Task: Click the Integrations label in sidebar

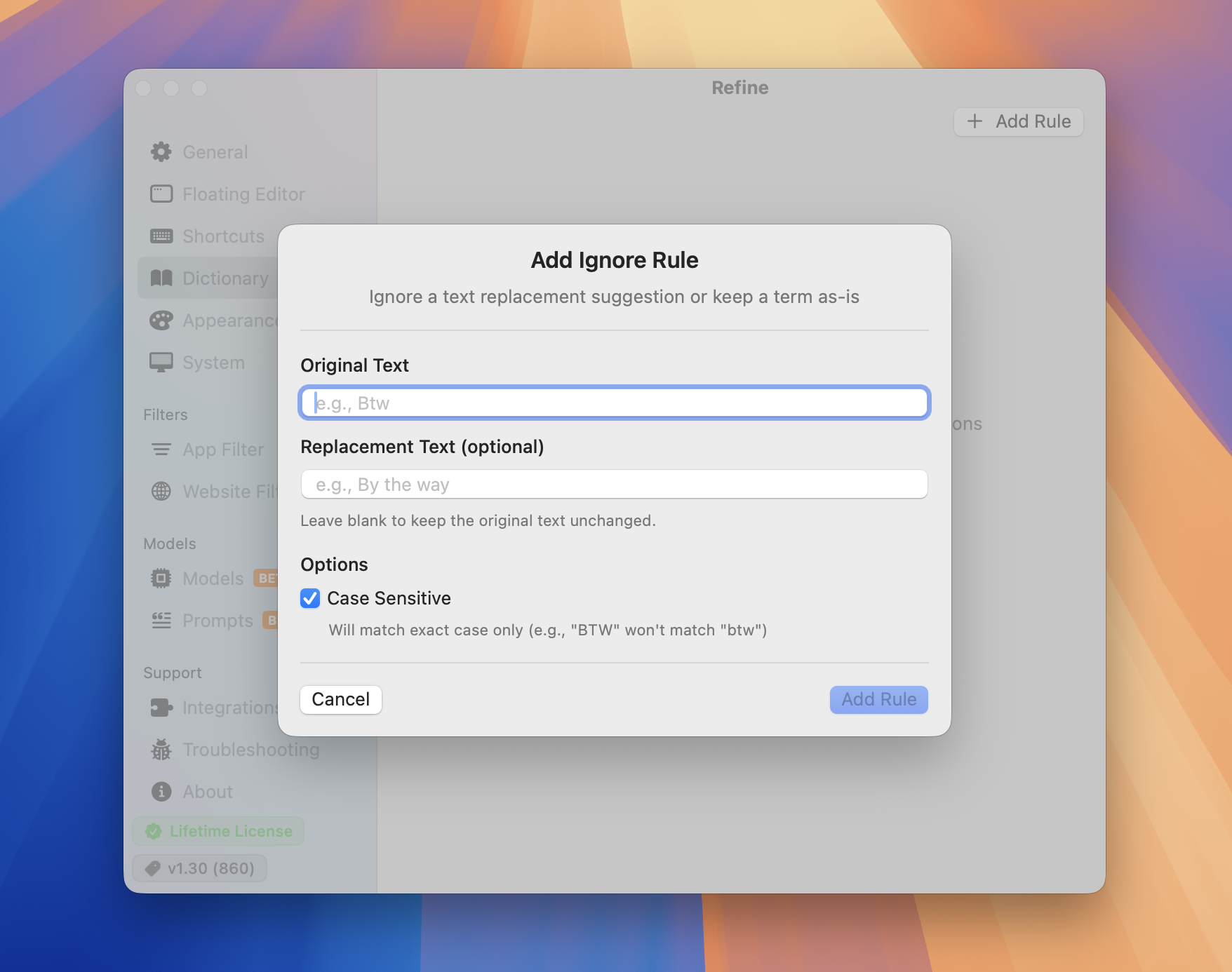Action: [x=230, y=708]
